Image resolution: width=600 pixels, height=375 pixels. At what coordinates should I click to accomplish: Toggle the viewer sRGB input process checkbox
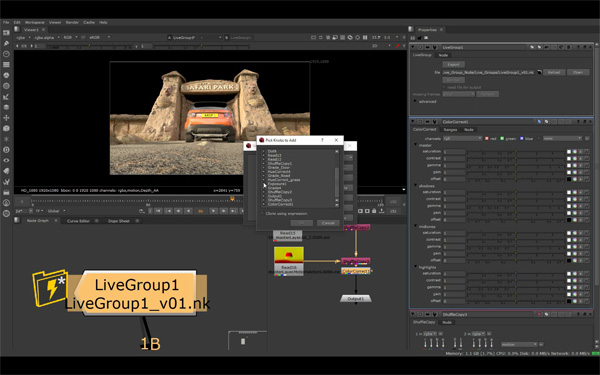[x=83, y=38]
